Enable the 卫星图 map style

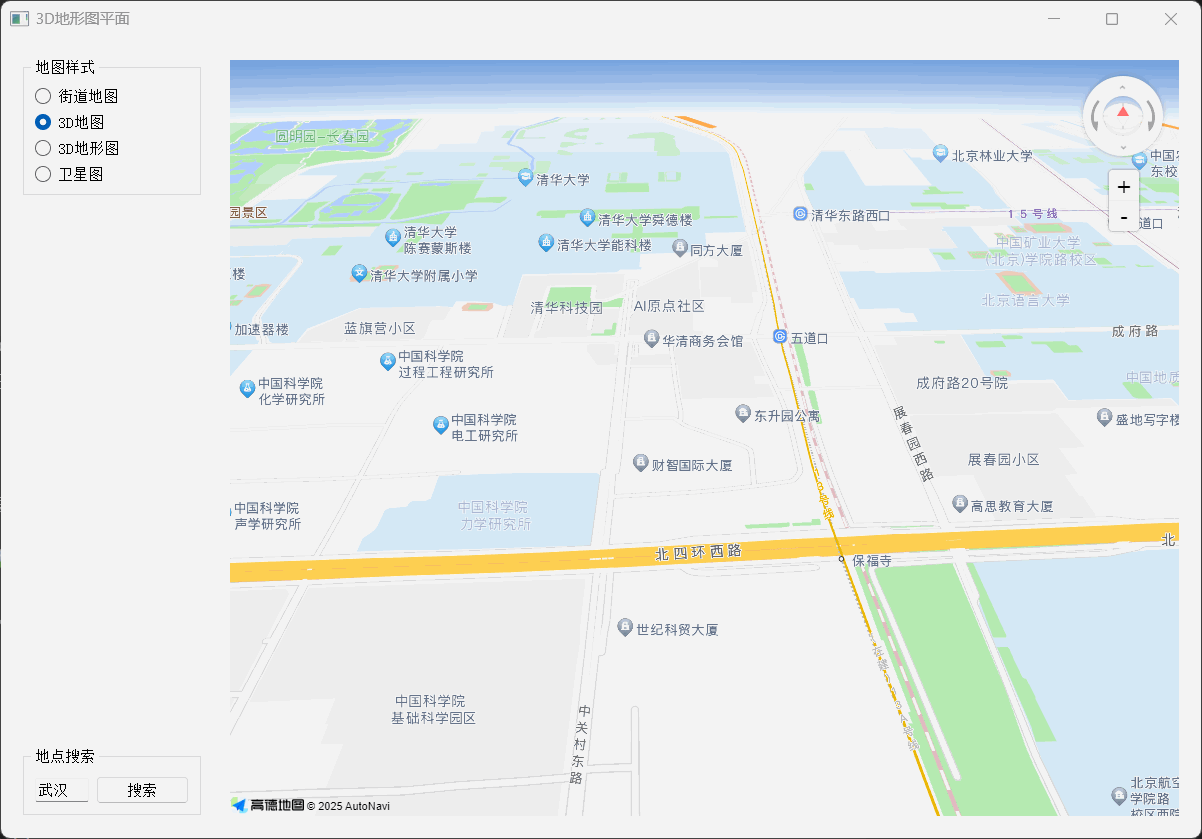click(42, 173)
